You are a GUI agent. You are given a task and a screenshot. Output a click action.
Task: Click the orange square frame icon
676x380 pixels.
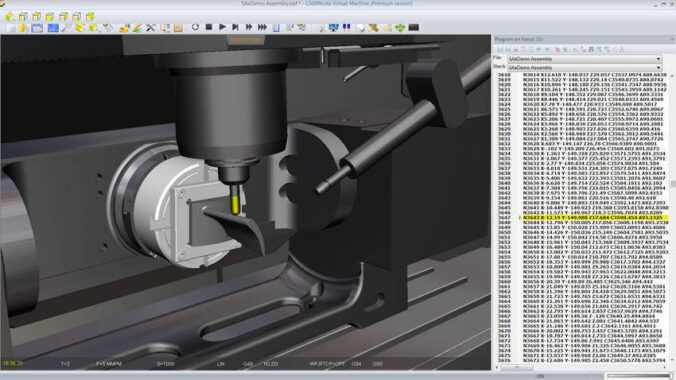point(178,28)
